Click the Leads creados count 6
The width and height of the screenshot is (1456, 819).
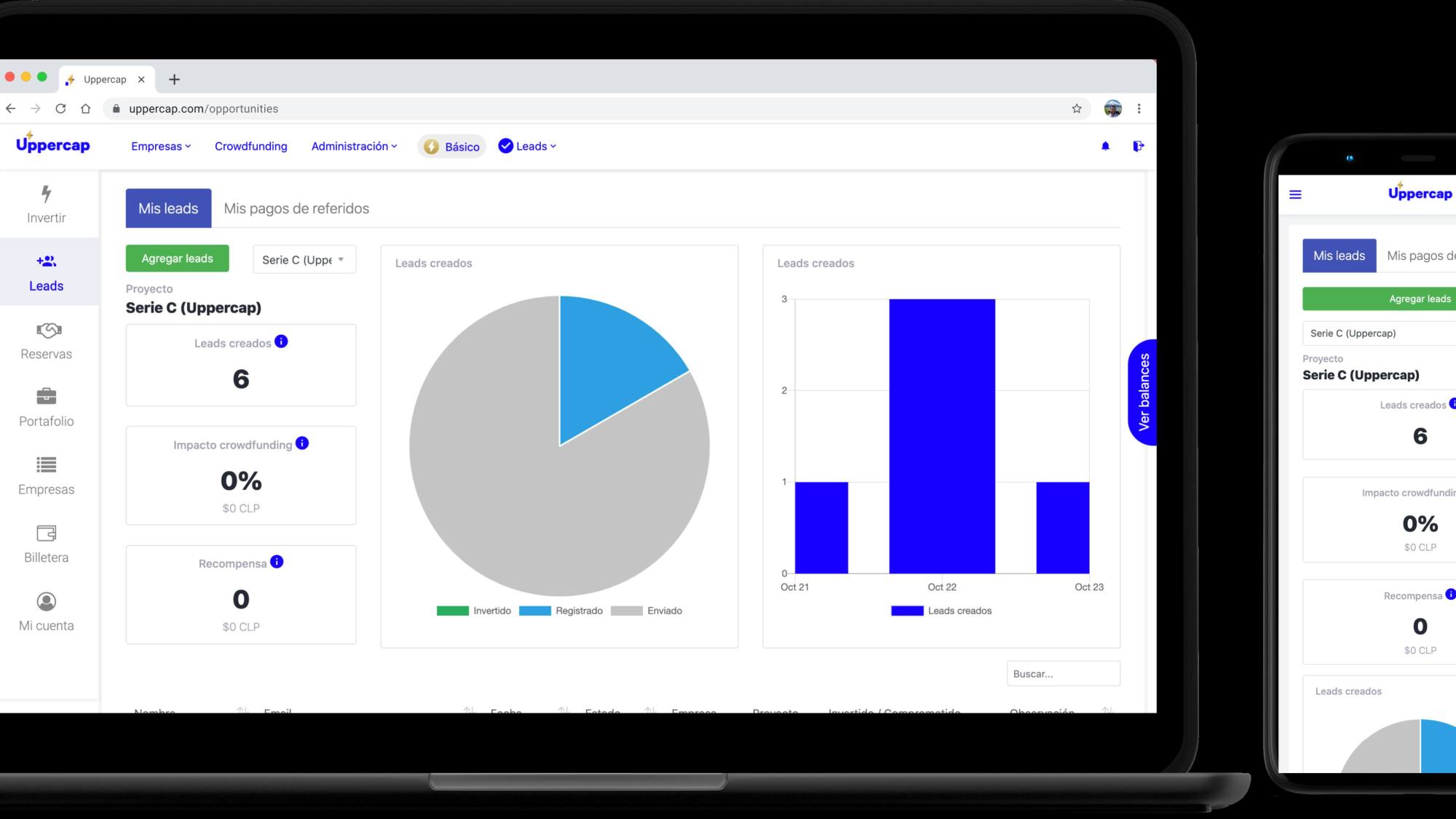[x=241, y=379]
